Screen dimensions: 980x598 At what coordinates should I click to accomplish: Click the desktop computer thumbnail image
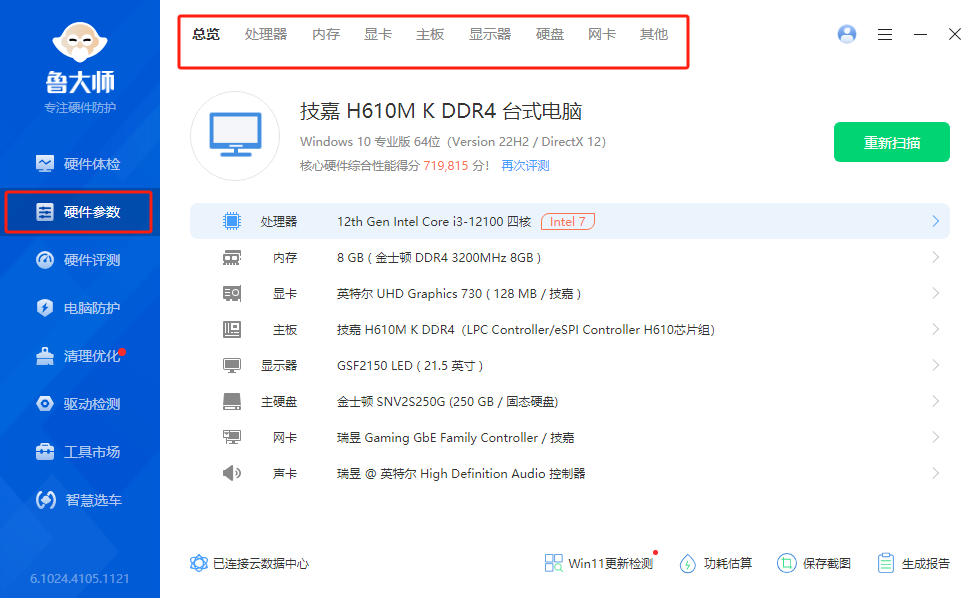[x=235, y=136]
